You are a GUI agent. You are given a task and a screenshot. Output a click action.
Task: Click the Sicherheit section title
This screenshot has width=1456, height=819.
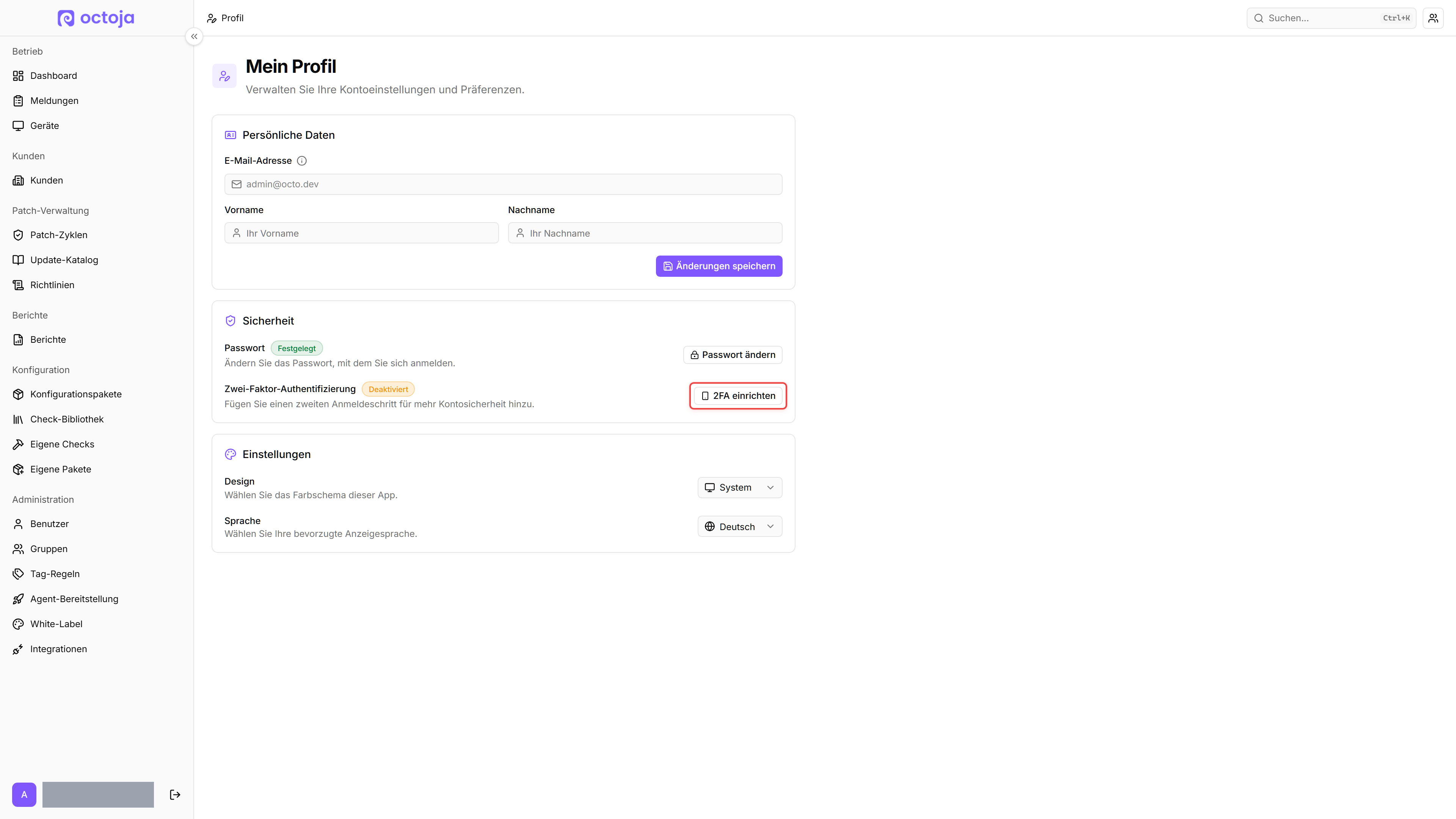268,321
